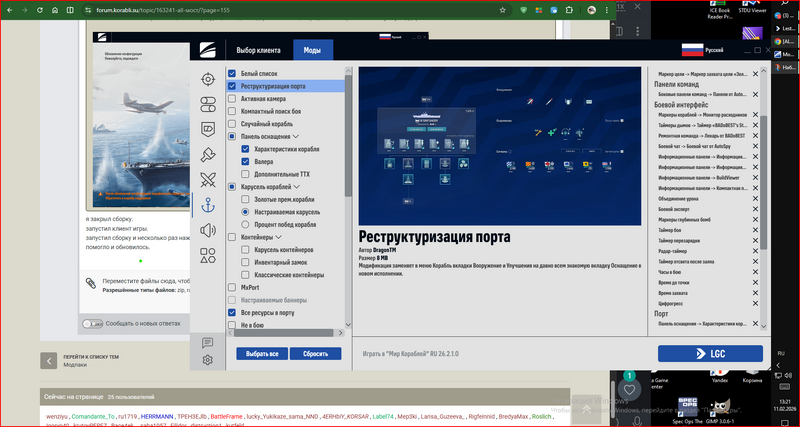800x427 pixels.
Task: Toggle the Сообщать о новых ответах switch
Action: pyautogui.click(x=93, y=323)
